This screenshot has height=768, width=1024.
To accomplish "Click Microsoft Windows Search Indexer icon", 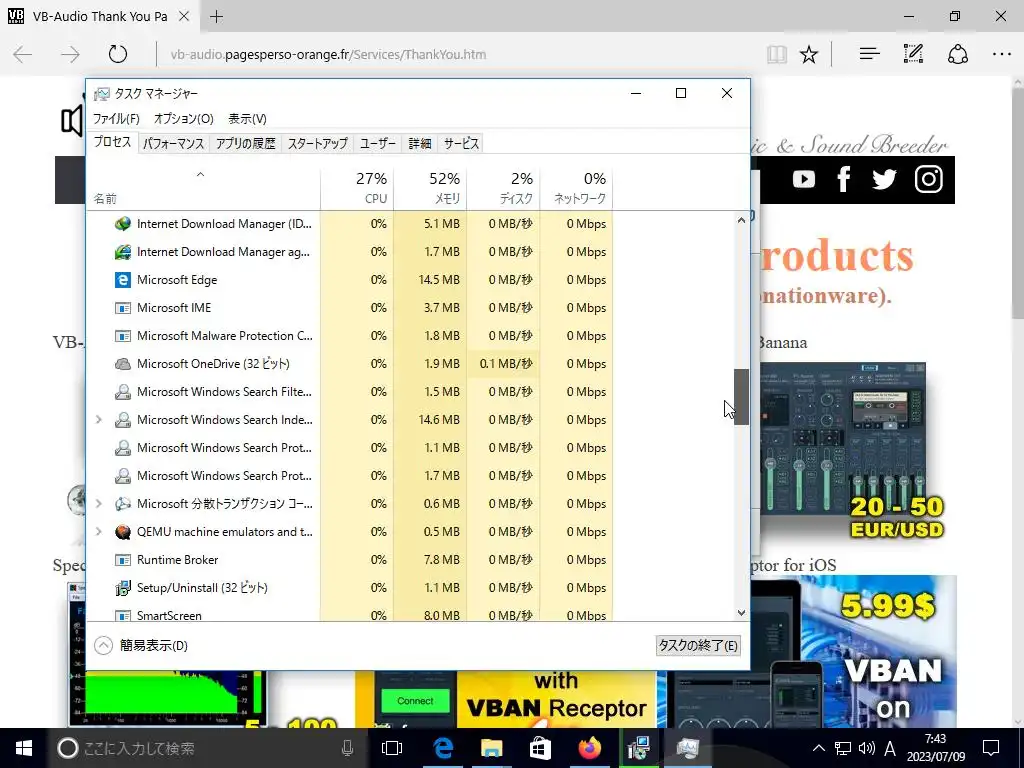I will tap(123, 421).
